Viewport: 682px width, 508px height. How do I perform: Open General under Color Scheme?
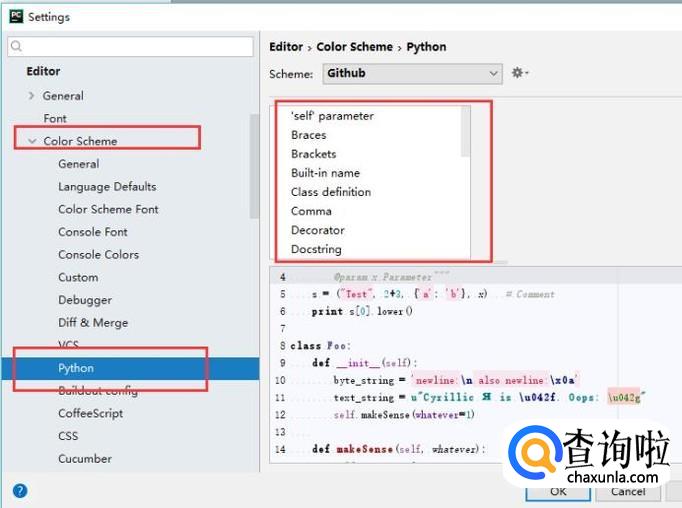79,164
